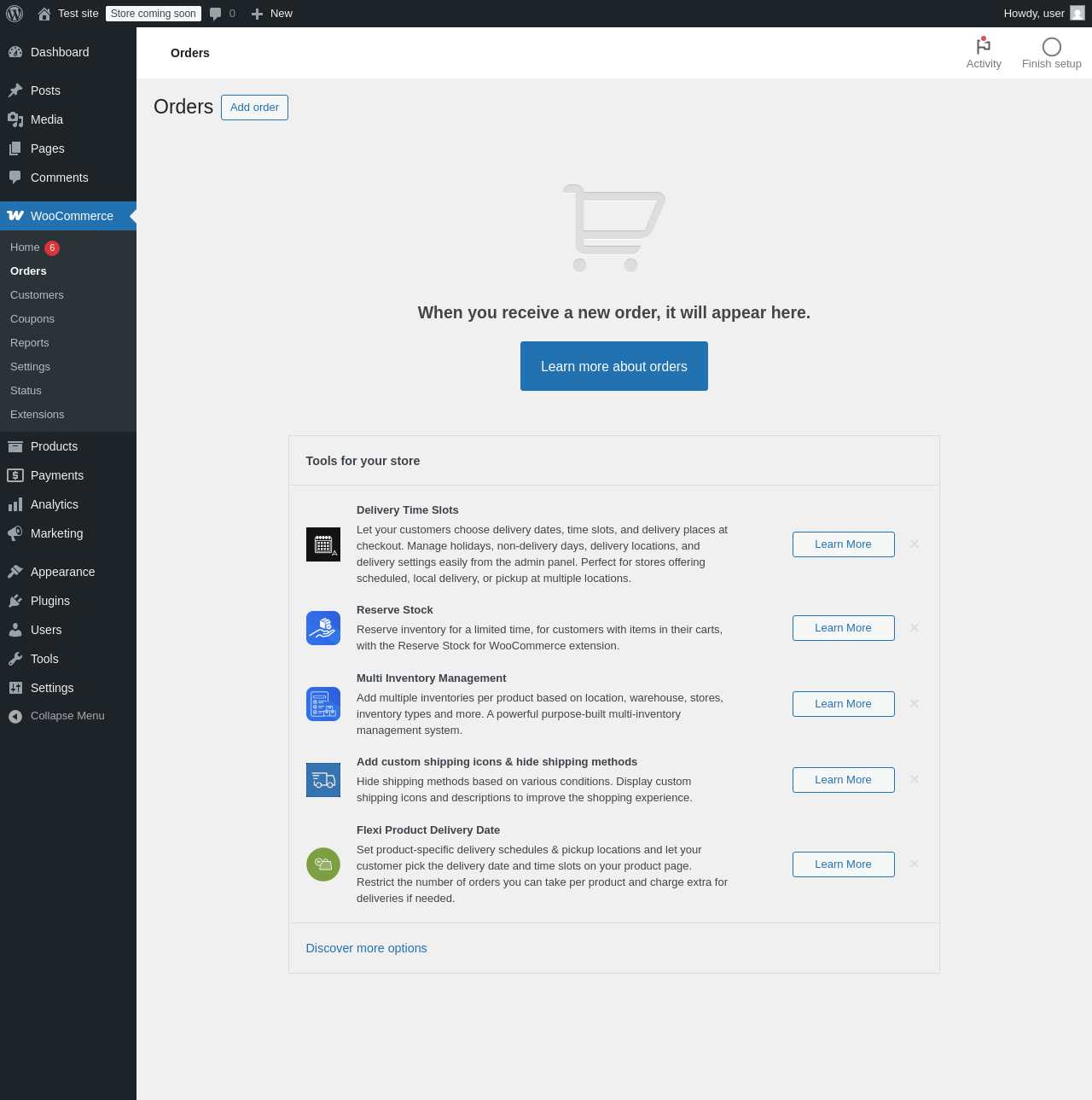Image resolution: width=1092 pixels, height=1100 pixels.
Task: Dismiss the custom shipping icons suggestion
Action: (914, 780)
